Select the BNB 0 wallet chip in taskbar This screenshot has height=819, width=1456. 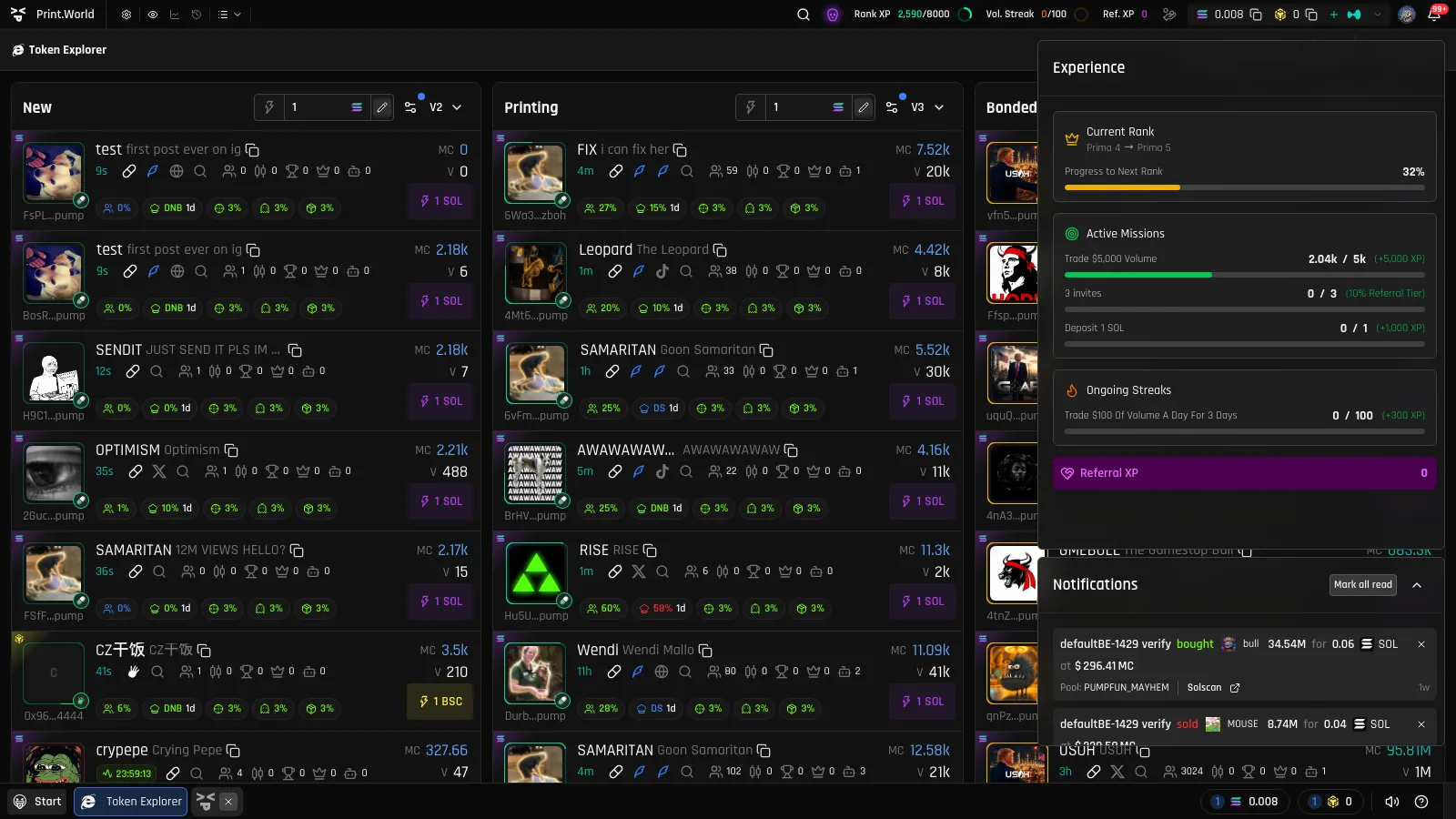click(x=1330, y=802)
